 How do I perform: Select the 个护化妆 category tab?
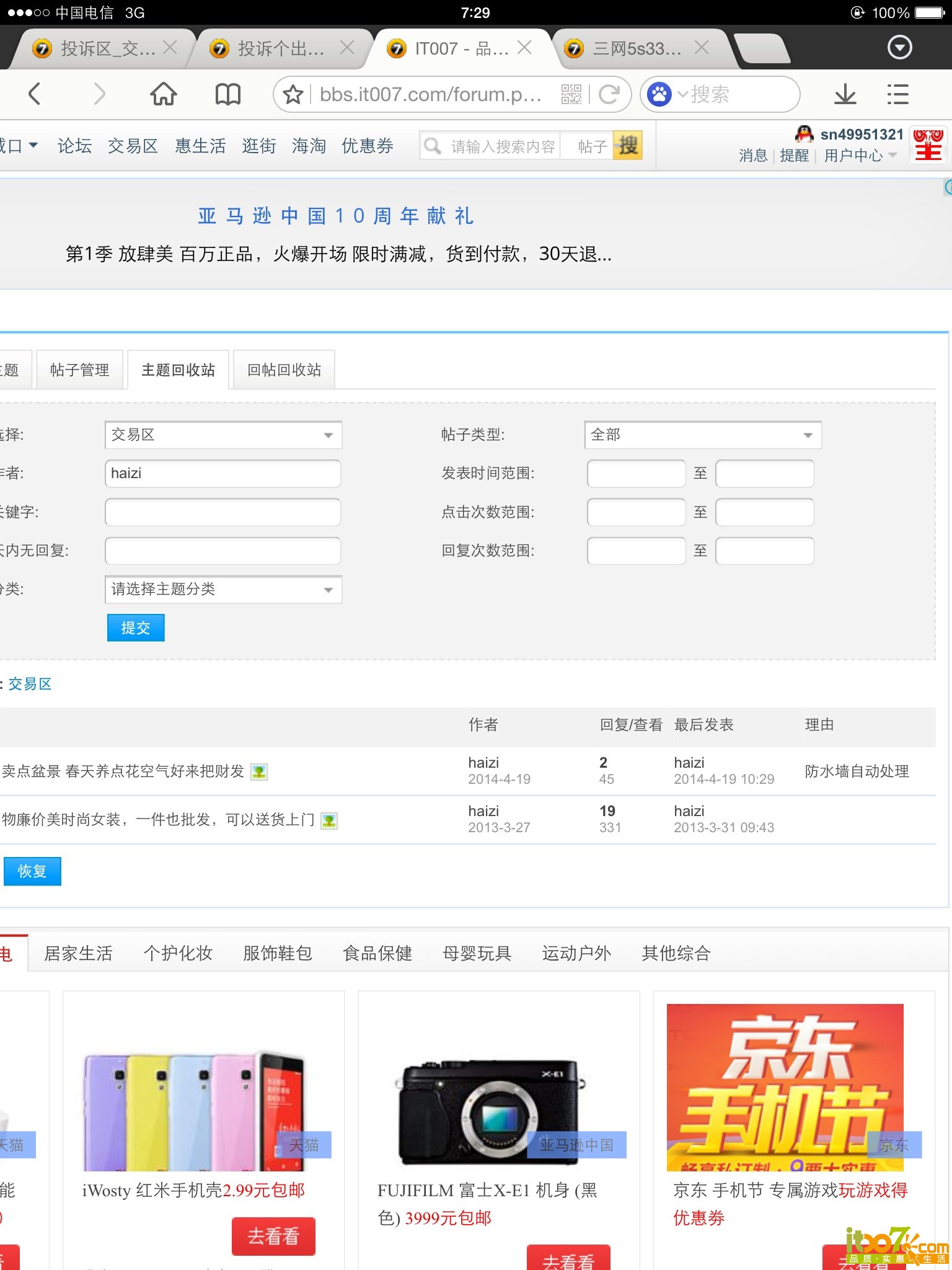coord(178,953)
